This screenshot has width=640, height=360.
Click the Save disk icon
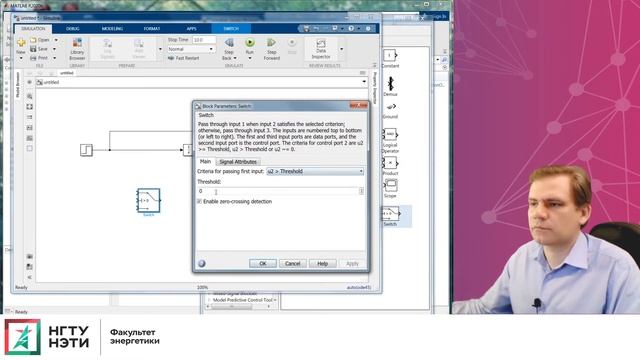[33, 49]
